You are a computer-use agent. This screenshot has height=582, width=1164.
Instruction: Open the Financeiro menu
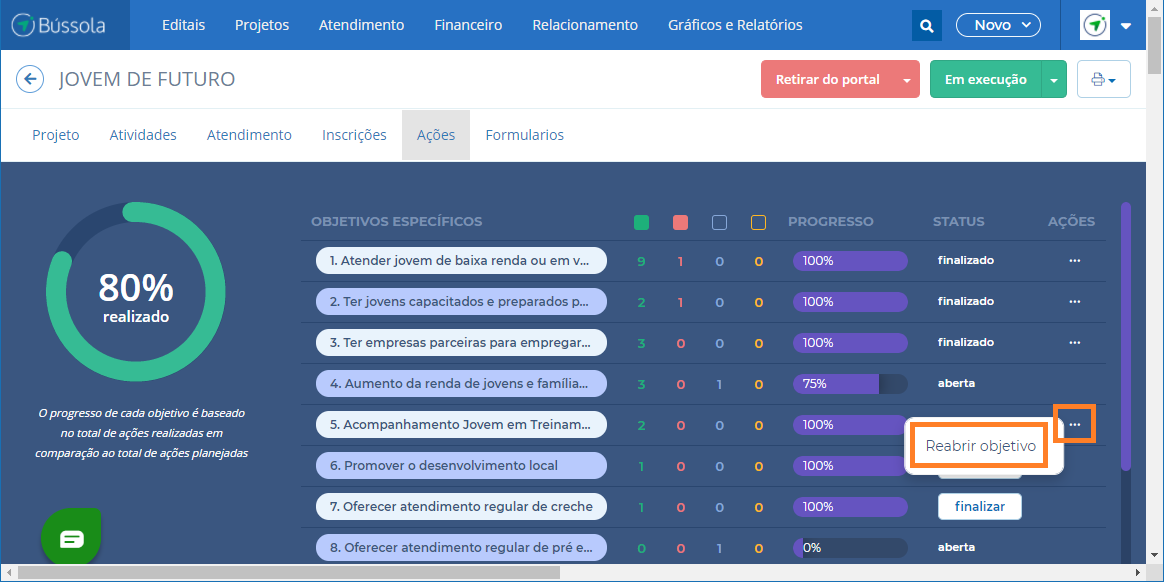pos(468,25)
